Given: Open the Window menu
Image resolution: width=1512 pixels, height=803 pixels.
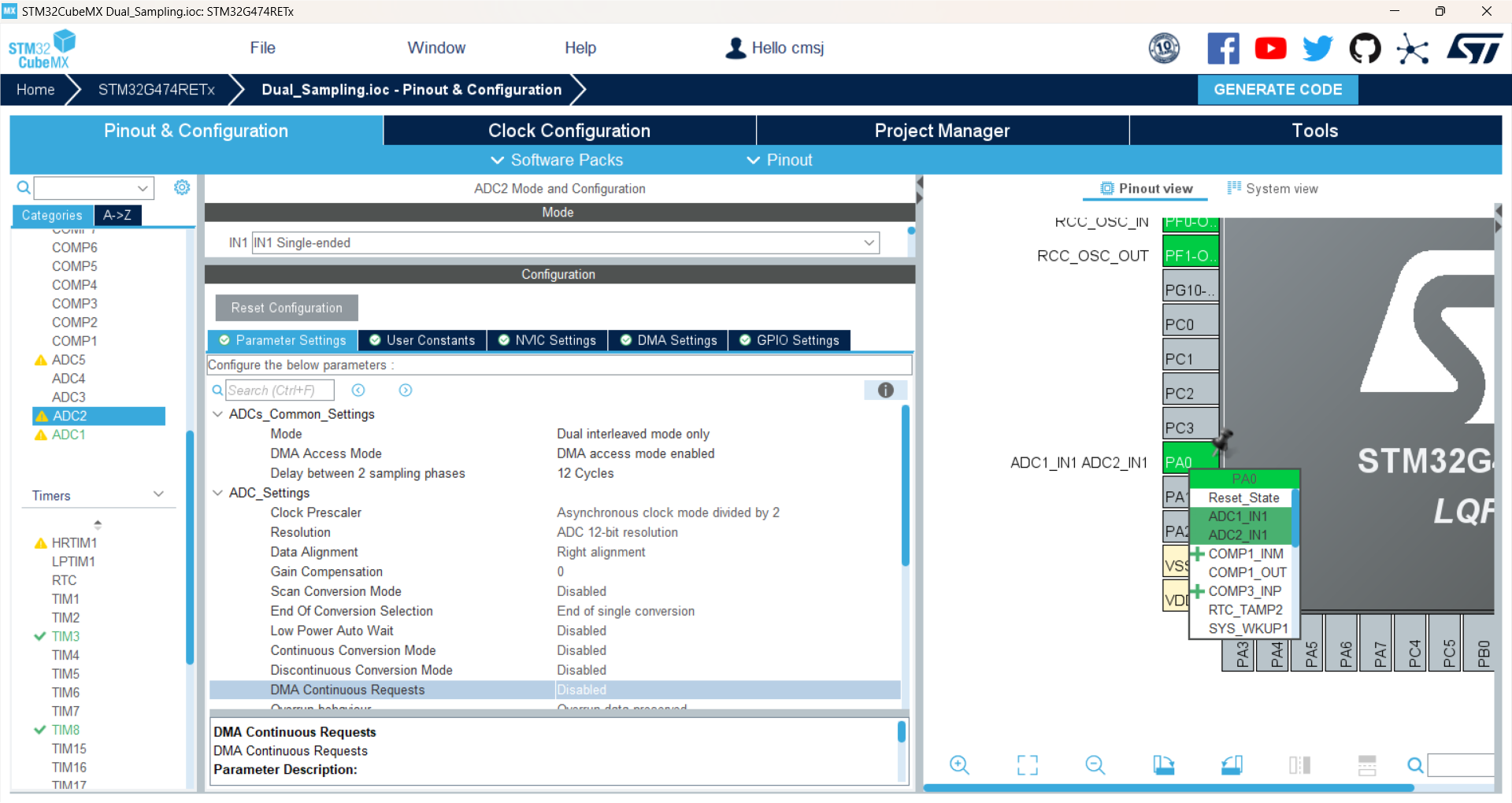Looking at the screenshot, I should click(436, 48).
